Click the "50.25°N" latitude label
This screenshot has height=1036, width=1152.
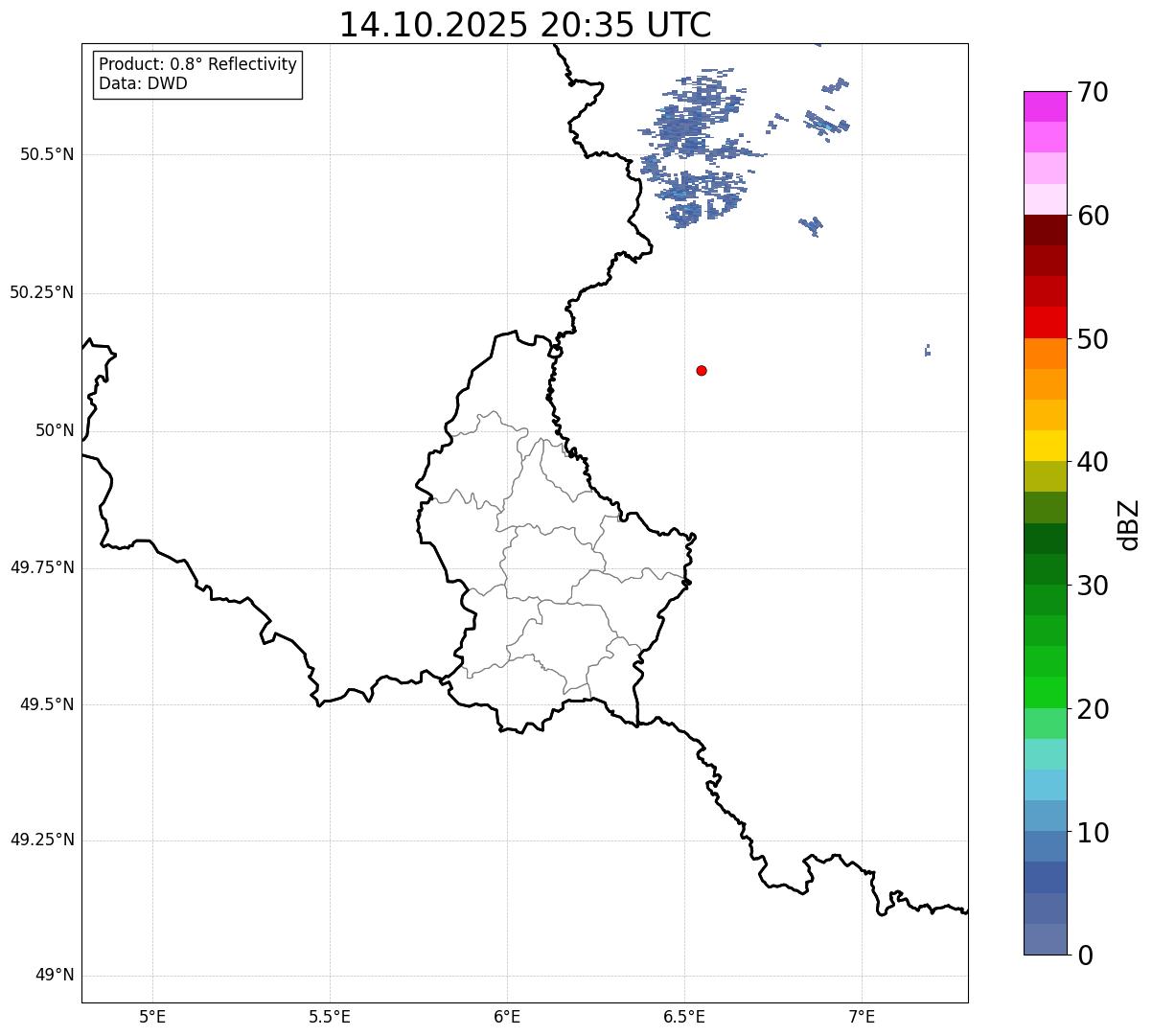(42, 292)
